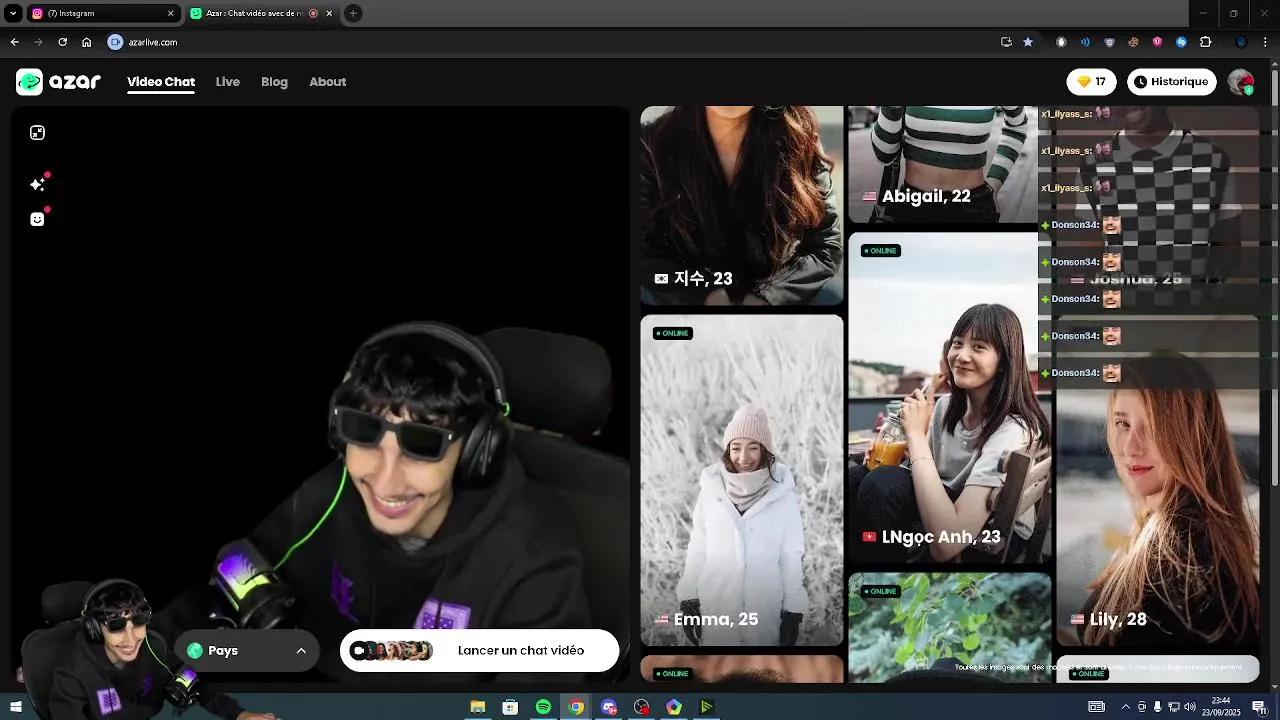
Task: Toggle the video layout expand icon
Action: click(37, 133)
